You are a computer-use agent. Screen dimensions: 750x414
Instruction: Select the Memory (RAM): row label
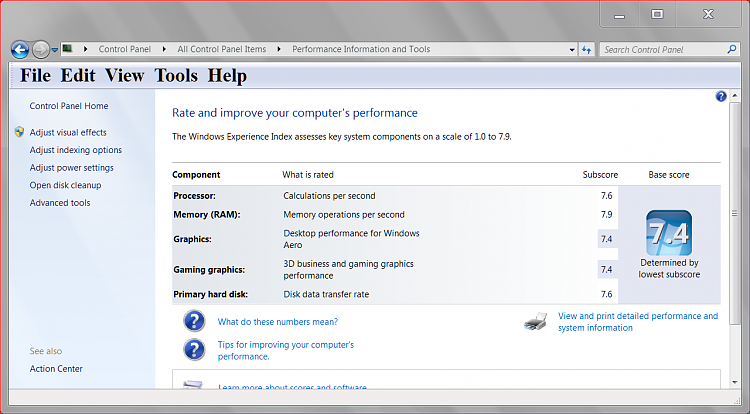[207, 215]
